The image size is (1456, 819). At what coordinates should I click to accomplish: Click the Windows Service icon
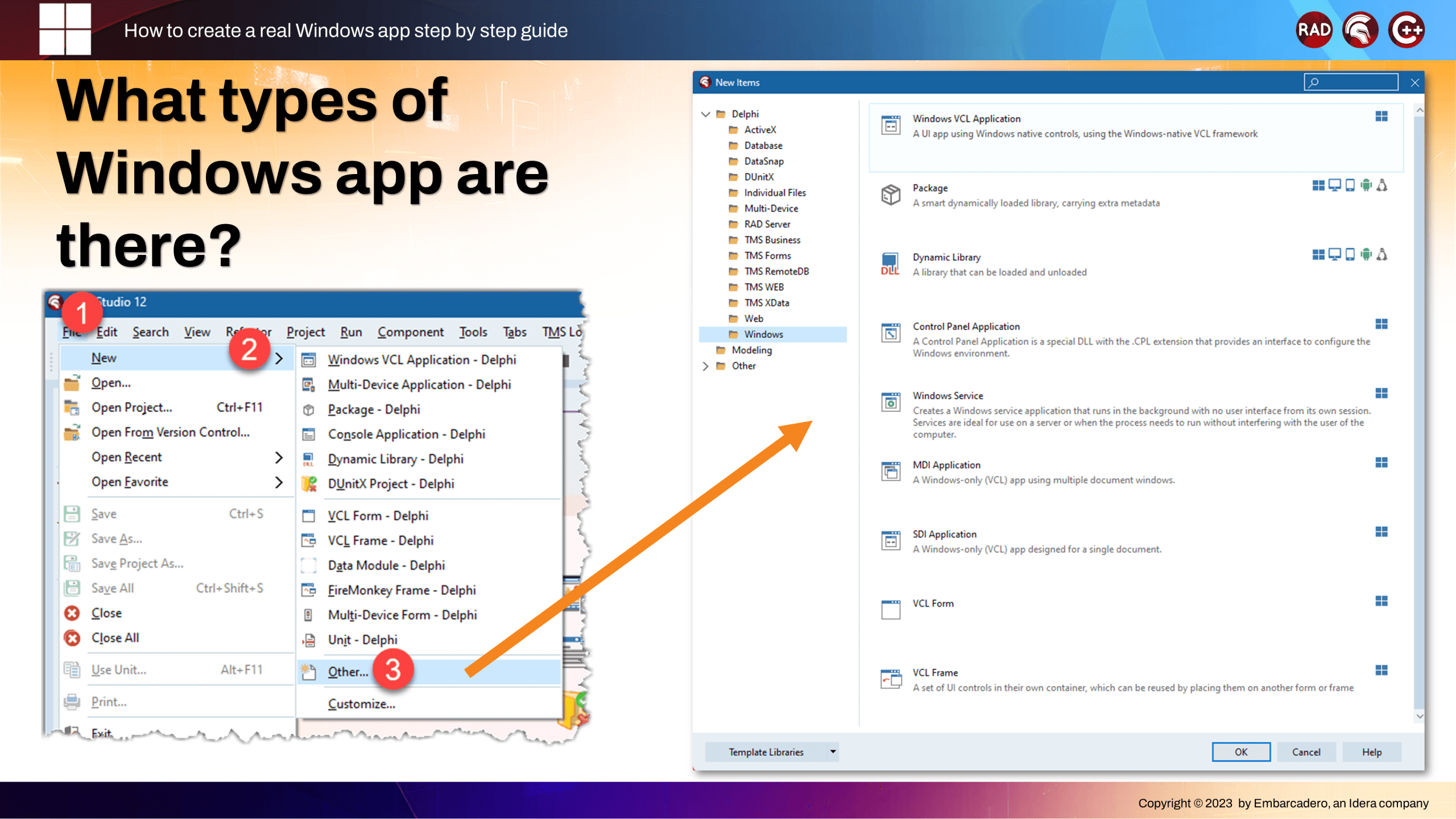(891, 402)
